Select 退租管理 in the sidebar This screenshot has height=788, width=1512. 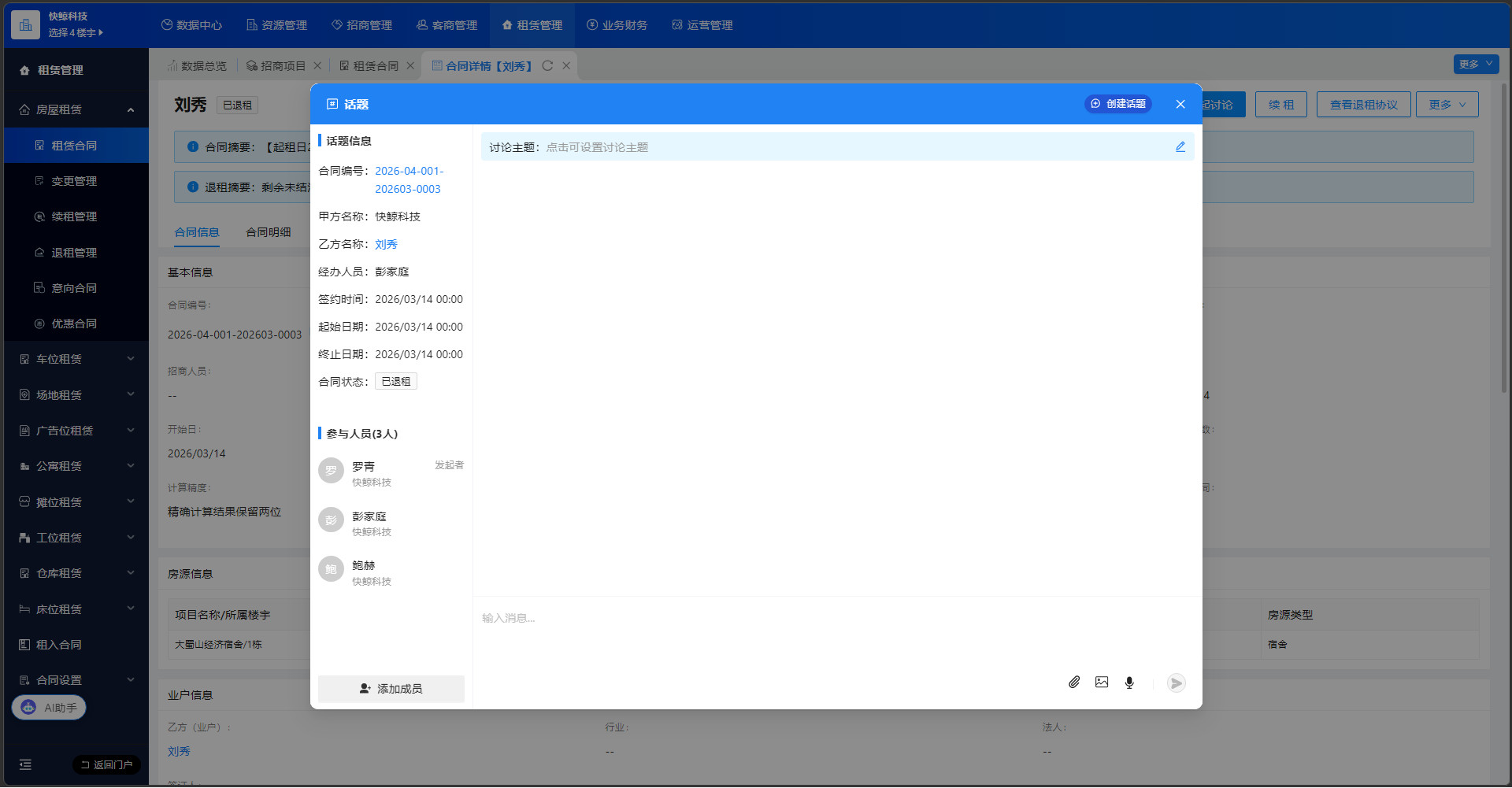(x=74, y=253)
